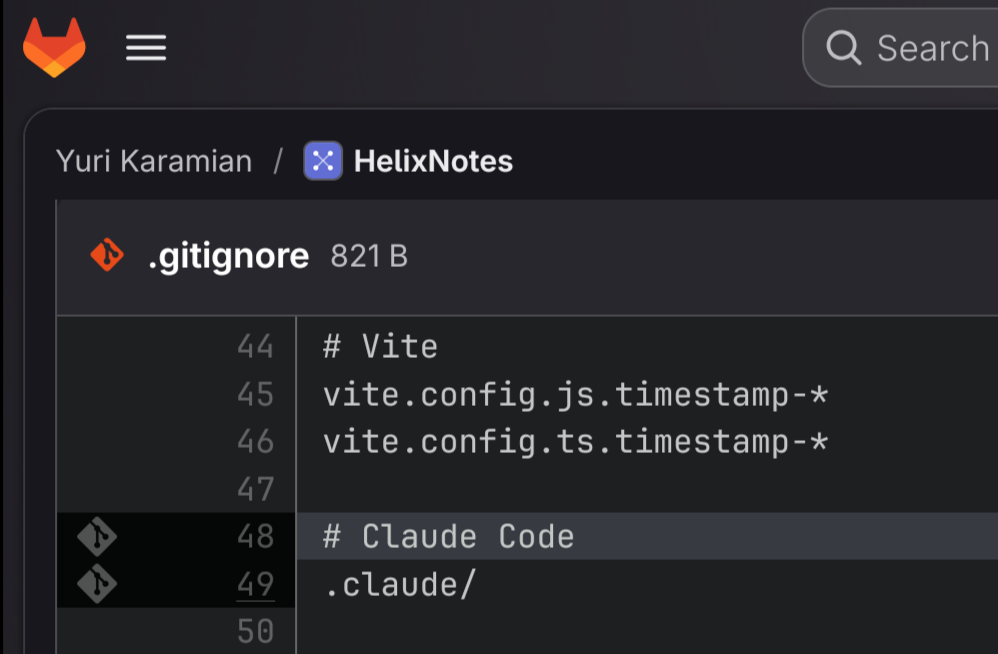Select the '.claude/' code line
The image size is (998, 654).
click(x=400, y=584)
